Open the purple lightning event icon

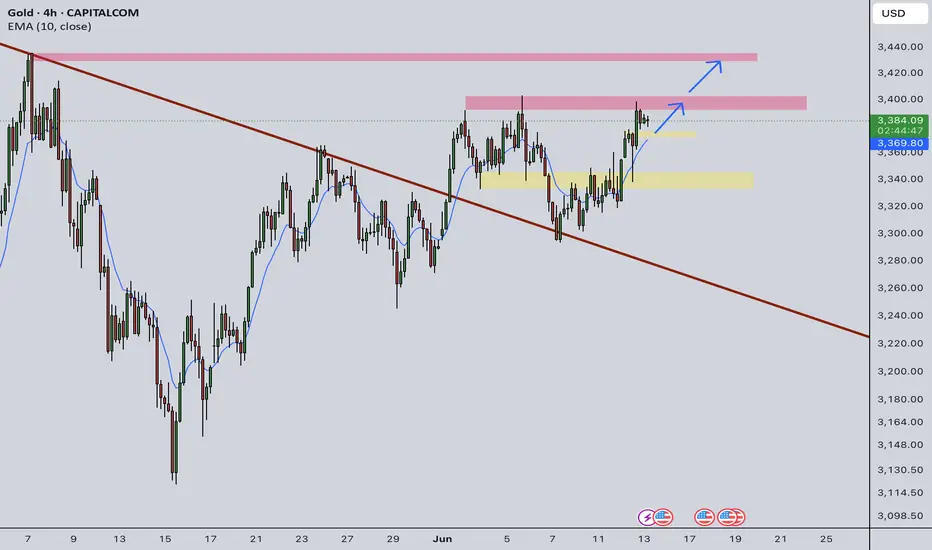tap(646, 517)
